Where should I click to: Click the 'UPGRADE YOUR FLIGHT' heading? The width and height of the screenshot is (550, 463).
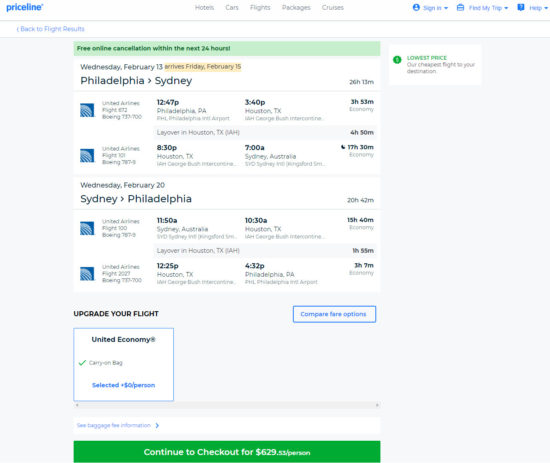(x=116, y=314)
